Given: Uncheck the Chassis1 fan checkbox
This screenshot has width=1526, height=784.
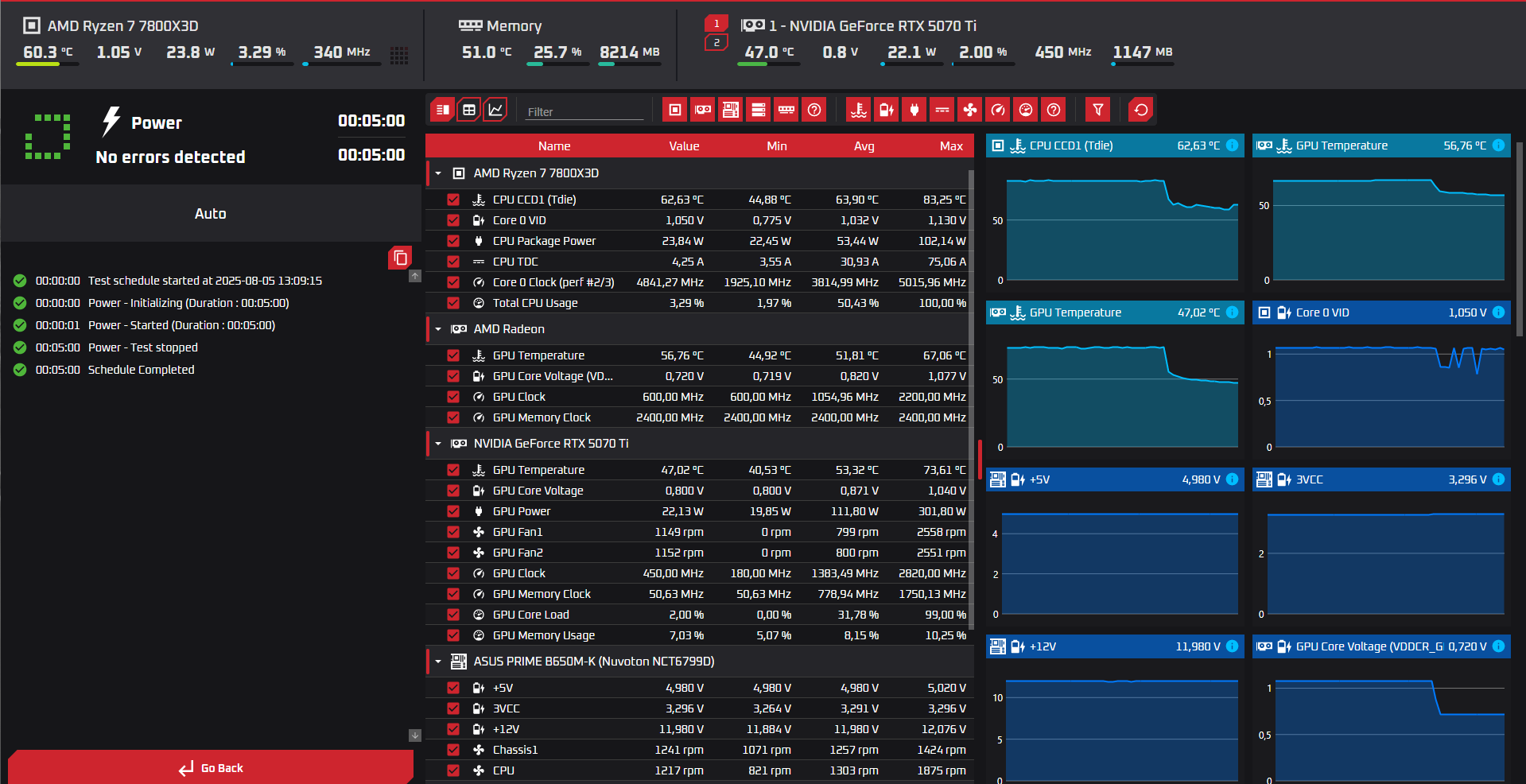Looking at the screenshot, I should (453, 750).
